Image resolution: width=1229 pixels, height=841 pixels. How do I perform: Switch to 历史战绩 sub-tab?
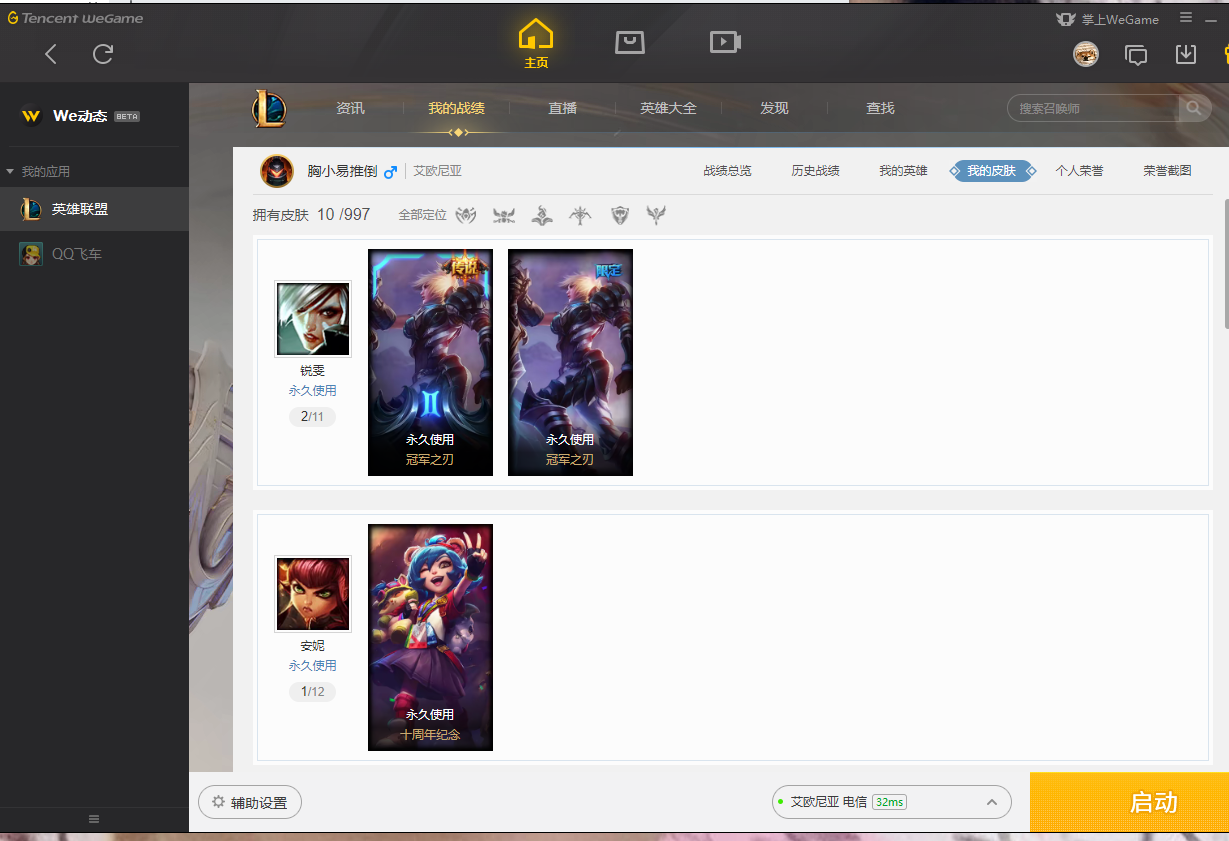click(815, 171)
